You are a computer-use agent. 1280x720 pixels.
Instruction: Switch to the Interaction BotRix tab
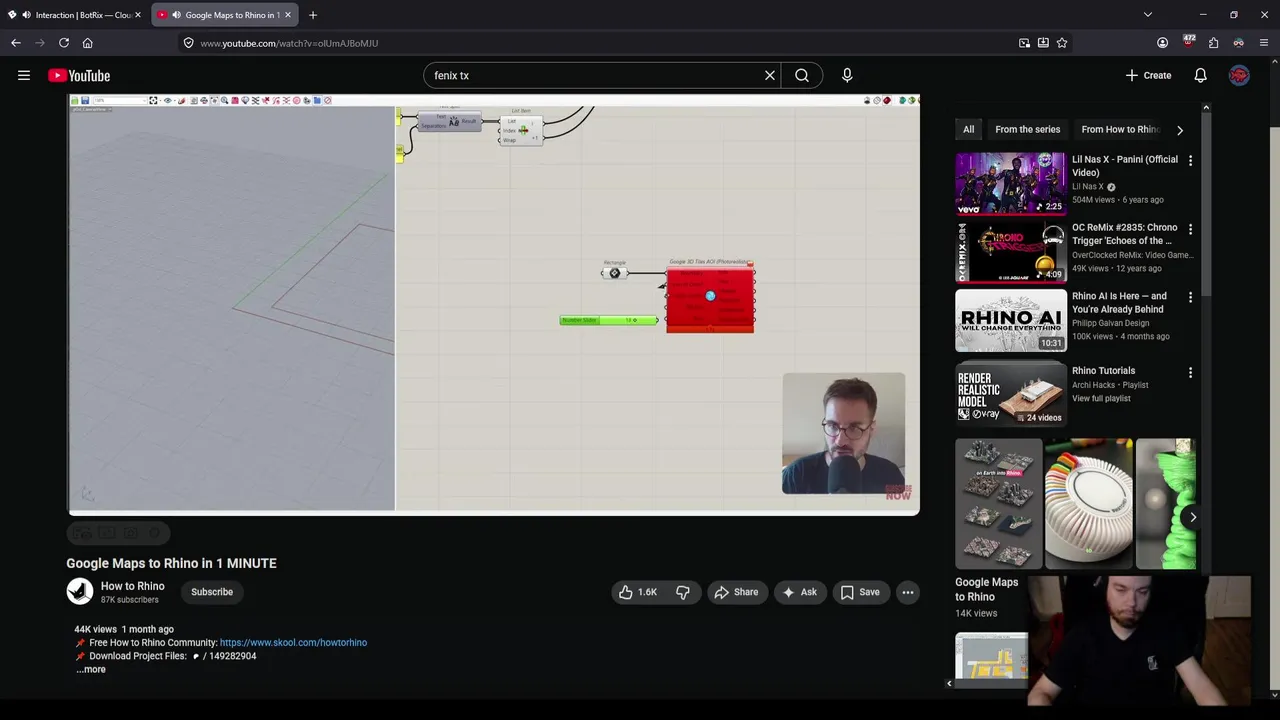(x=76, y=15)
